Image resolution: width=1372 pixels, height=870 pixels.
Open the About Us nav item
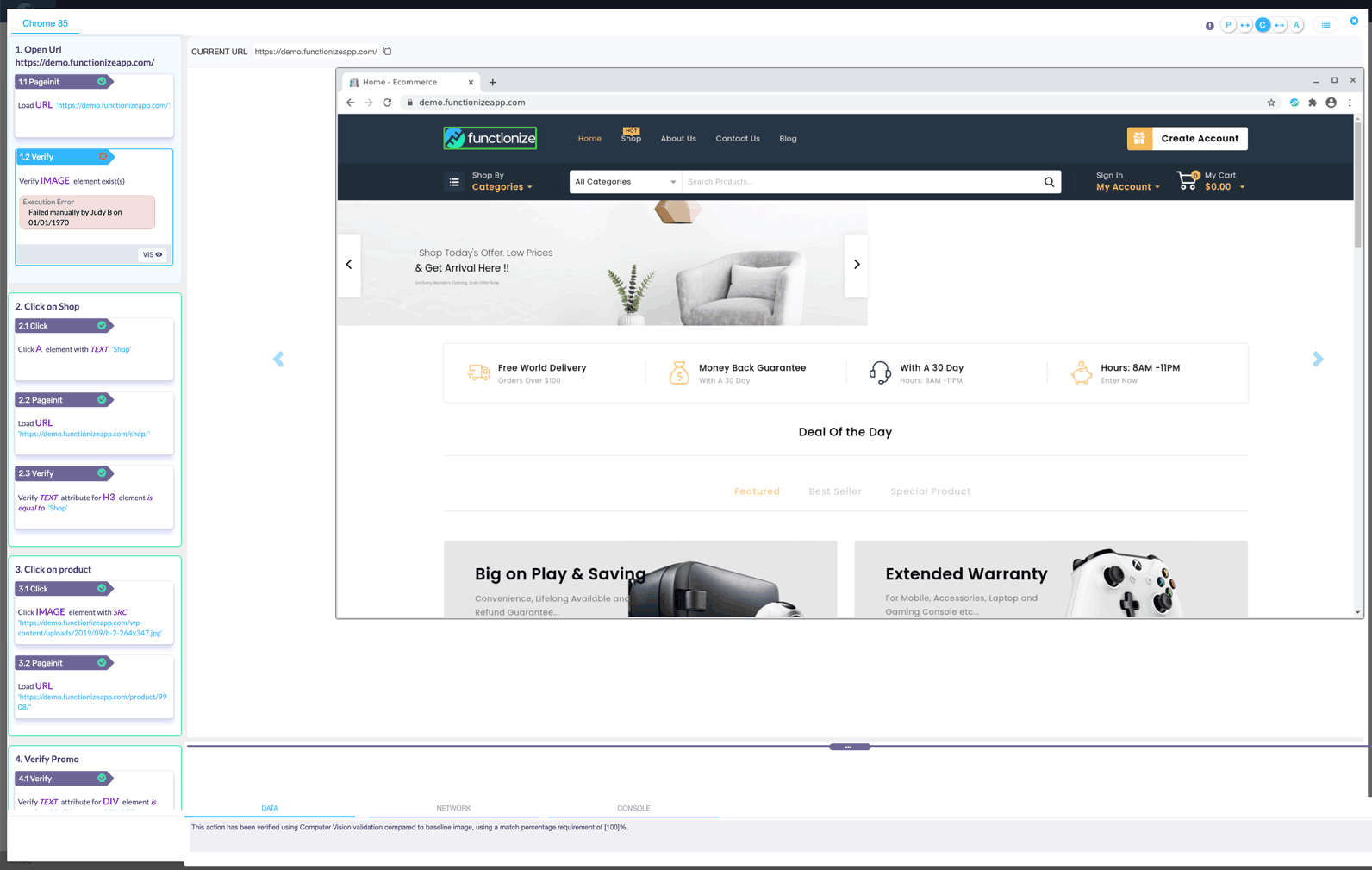point(678,139)
